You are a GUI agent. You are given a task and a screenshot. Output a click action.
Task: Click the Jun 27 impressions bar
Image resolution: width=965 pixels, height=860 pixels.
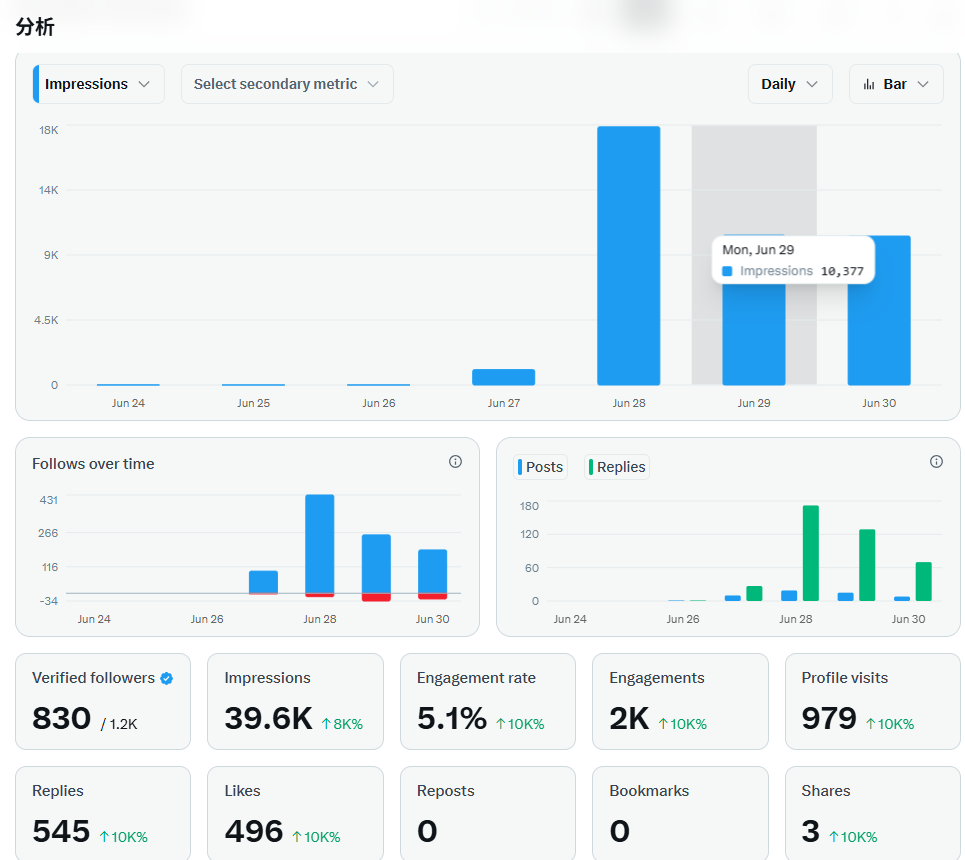[503, 377]
